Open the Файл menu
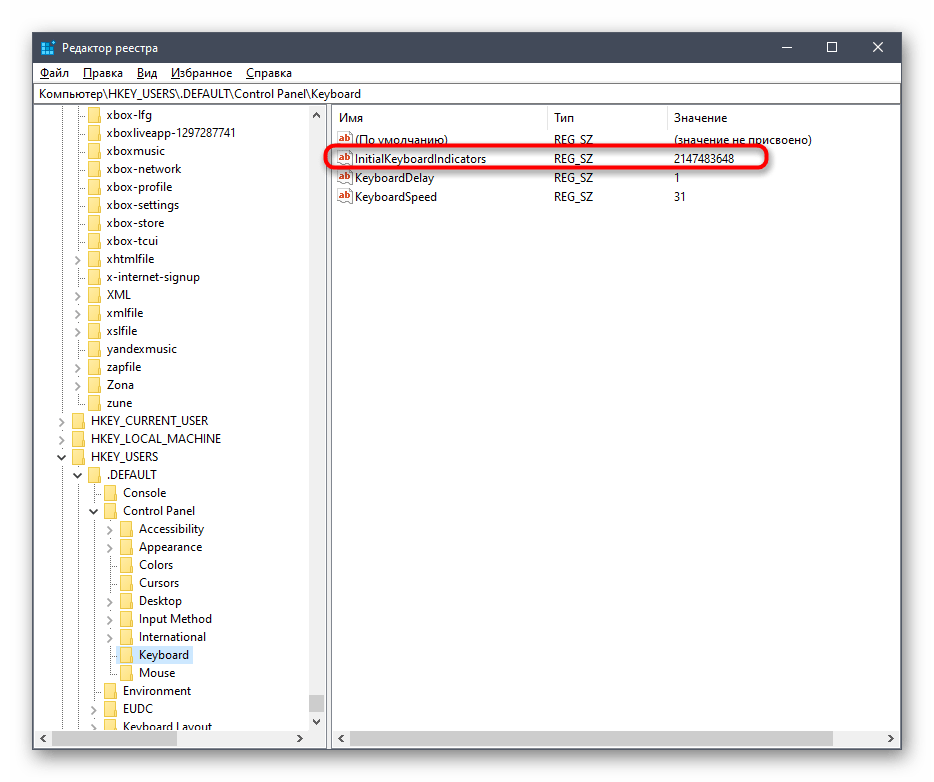Screen dimensions: 934x782 [54, 73]
